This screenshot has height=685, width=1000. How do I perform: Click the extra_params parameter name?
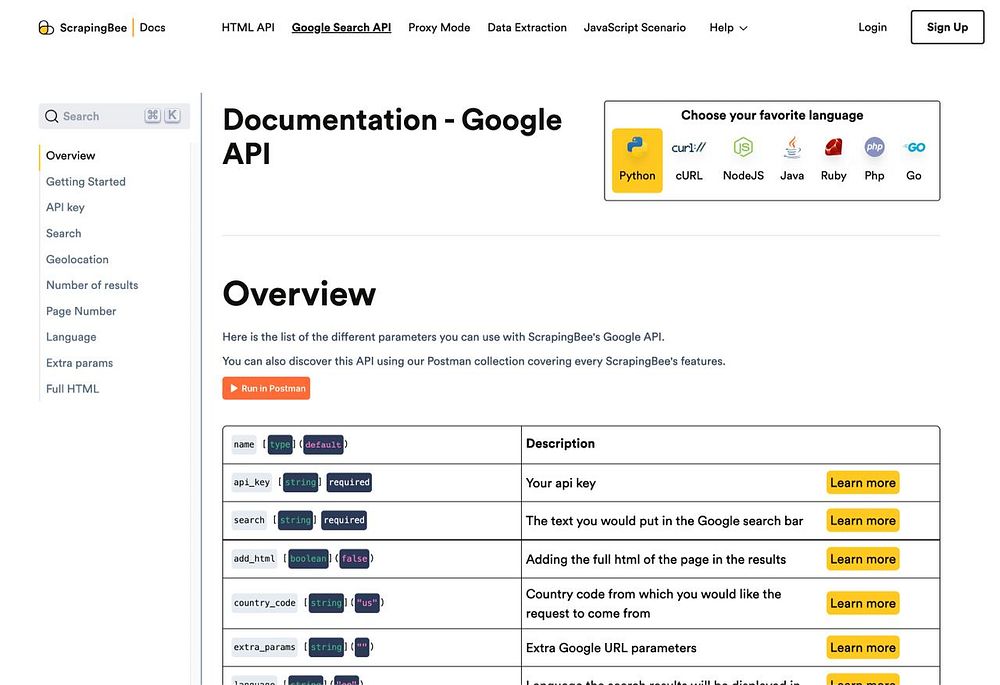265,647
